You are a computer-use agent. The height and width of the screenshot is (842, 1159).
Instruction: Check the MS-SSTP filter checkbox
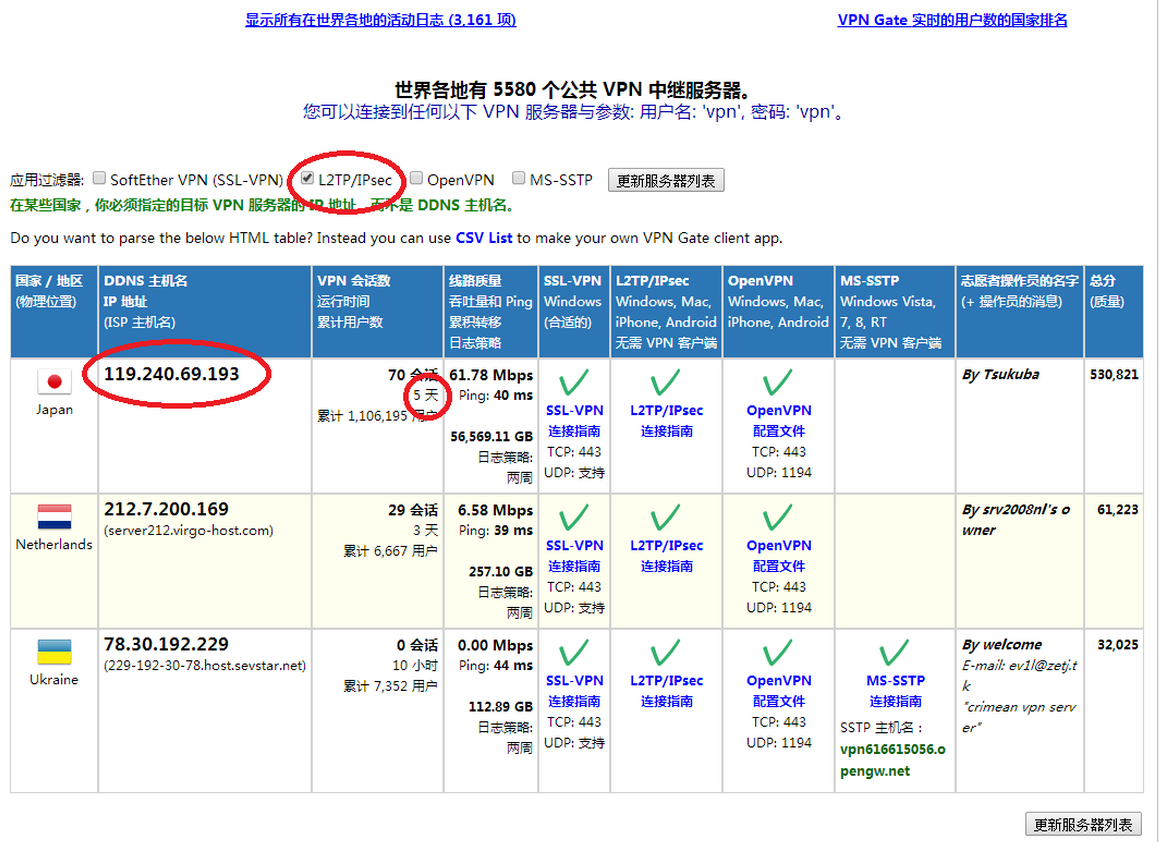[x=518, y=178]
